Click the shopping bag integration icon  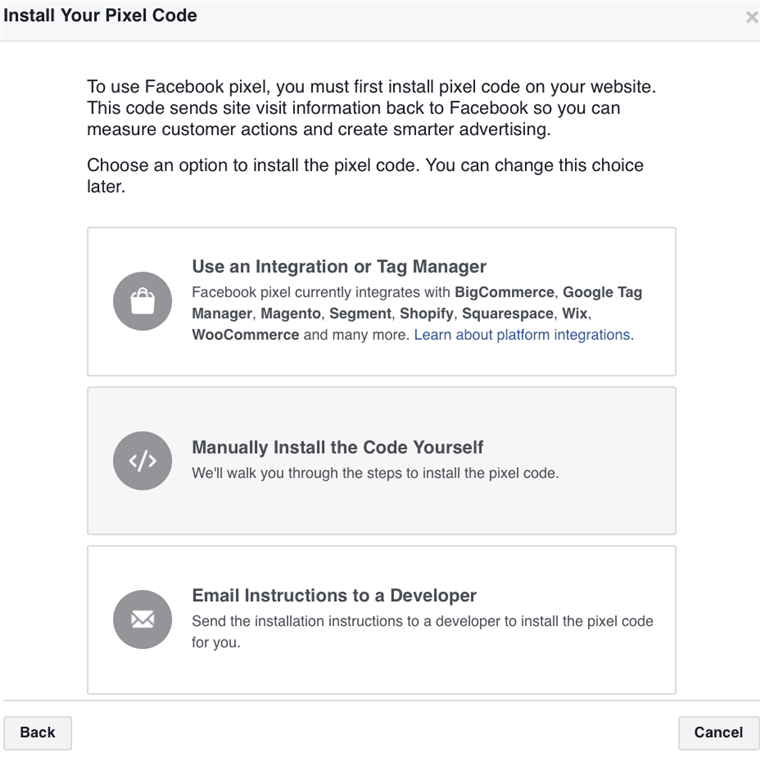click(143, 301)
